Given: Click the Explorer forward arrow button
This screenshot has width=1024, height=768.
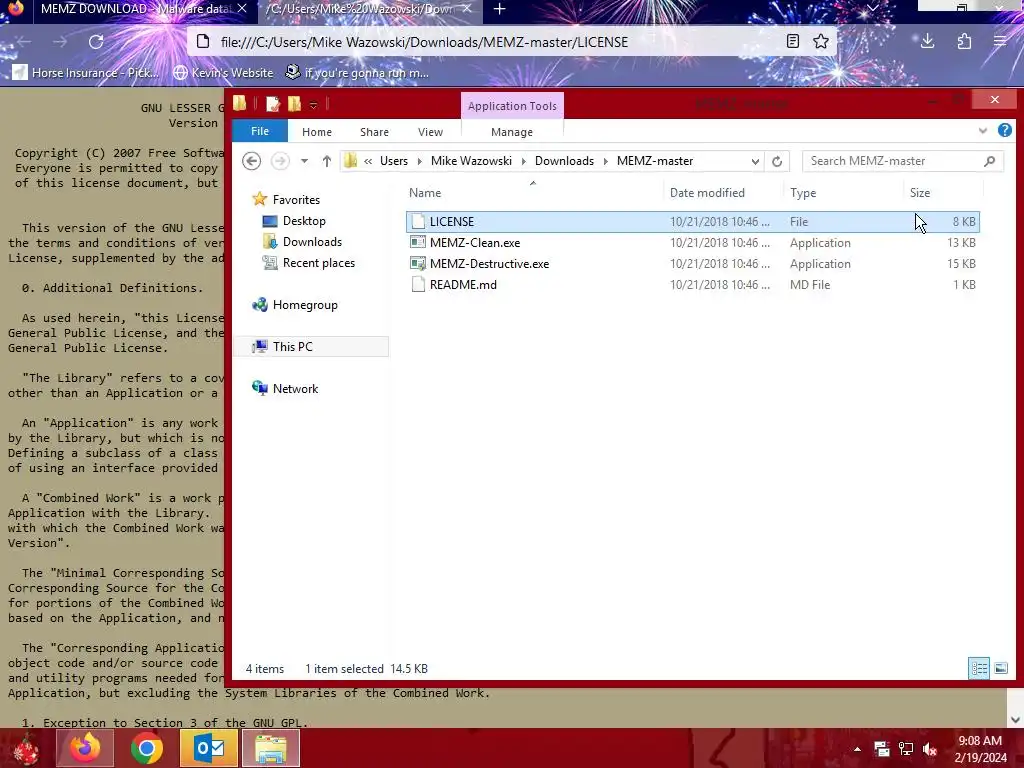Looking at the screenshot, I should click(280, 161).
